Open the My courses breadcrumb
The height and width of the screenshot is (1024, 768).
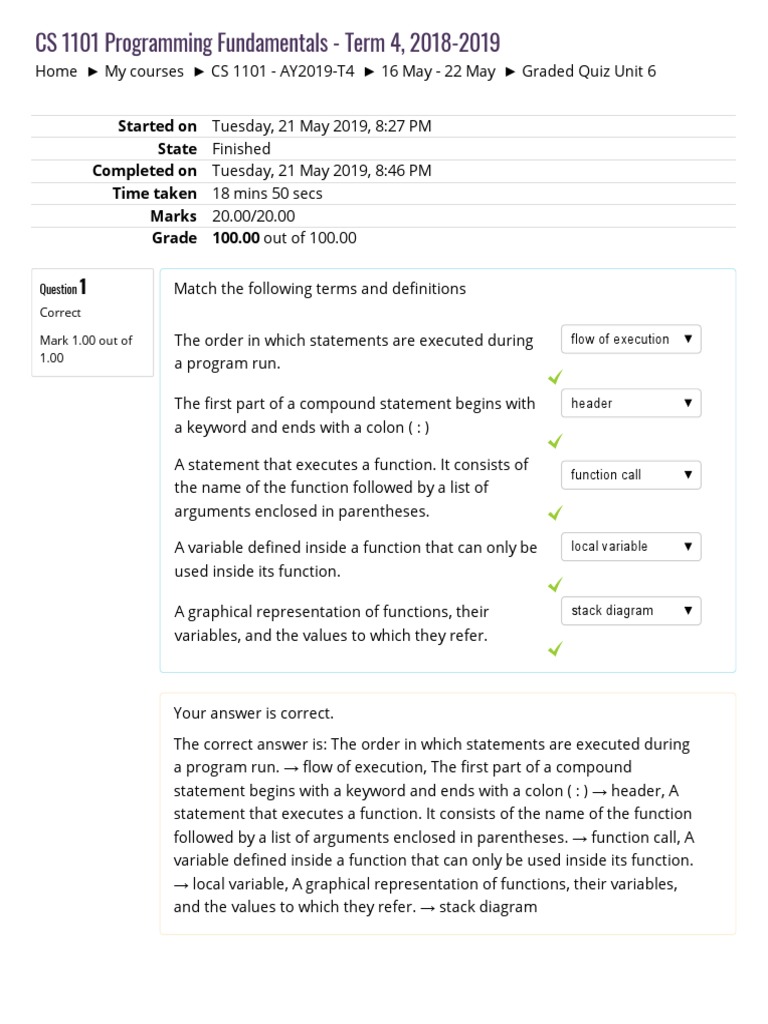(x=144, y=71)
